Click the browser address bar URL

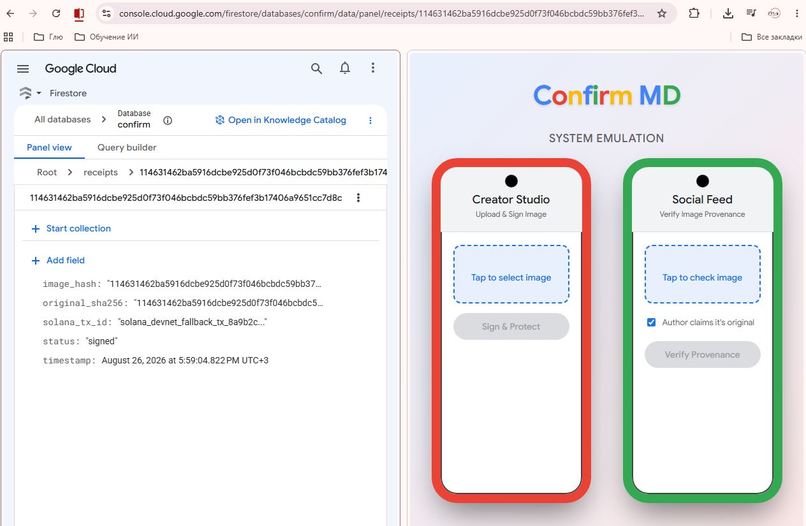381,13
